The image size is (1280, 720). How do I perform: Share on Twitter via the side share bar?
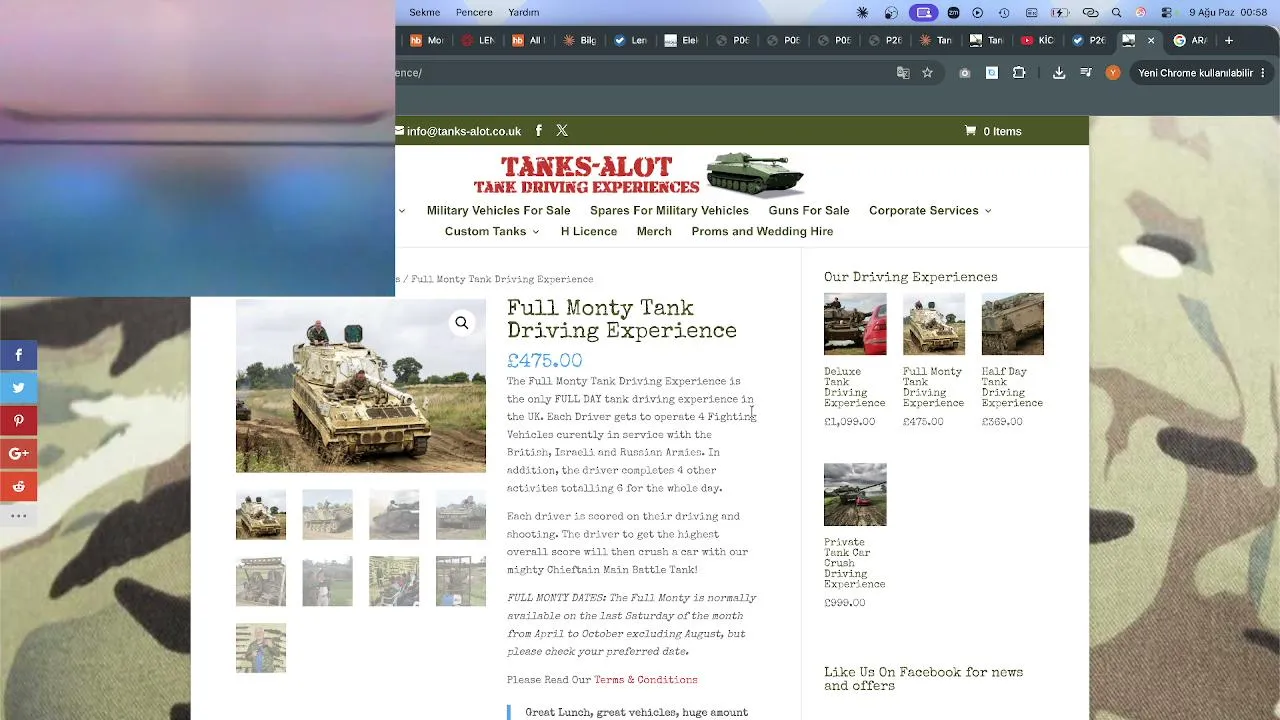click(18, 388)
